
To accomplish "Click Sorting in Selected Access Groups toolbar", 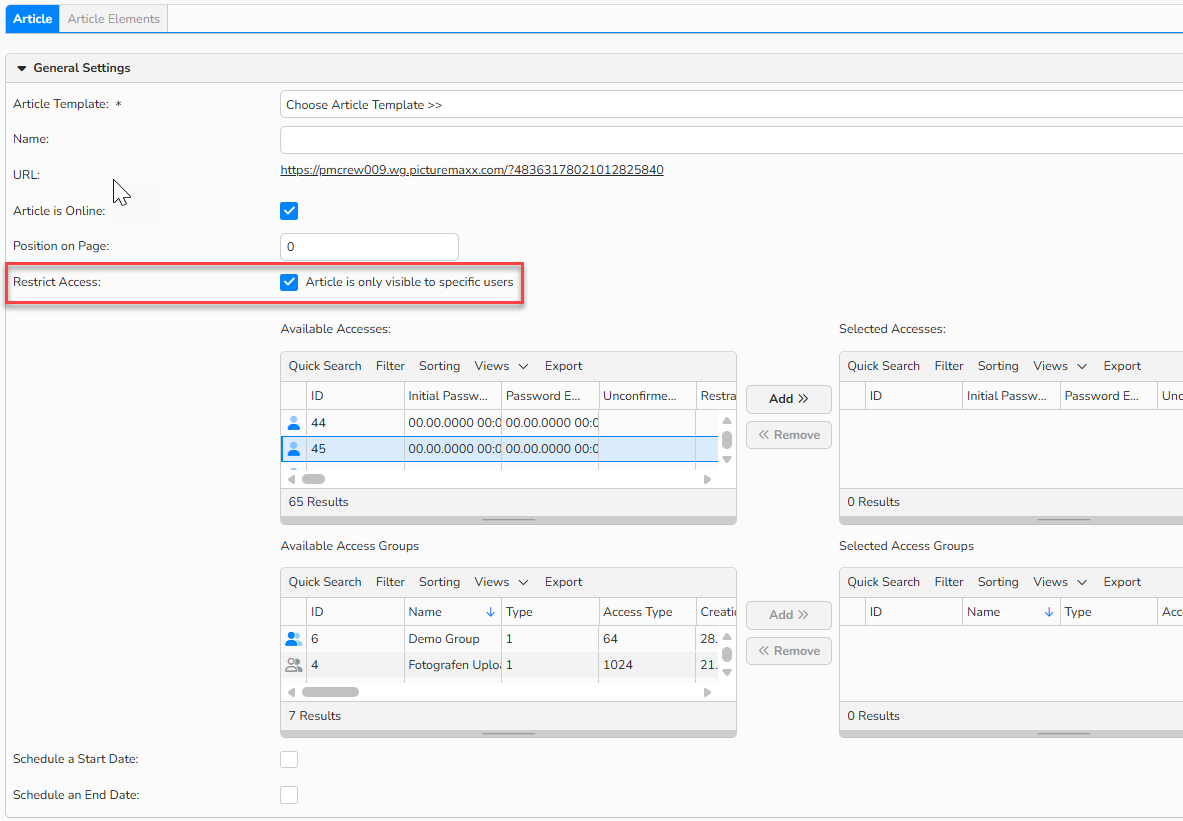I will coord(997,582).
